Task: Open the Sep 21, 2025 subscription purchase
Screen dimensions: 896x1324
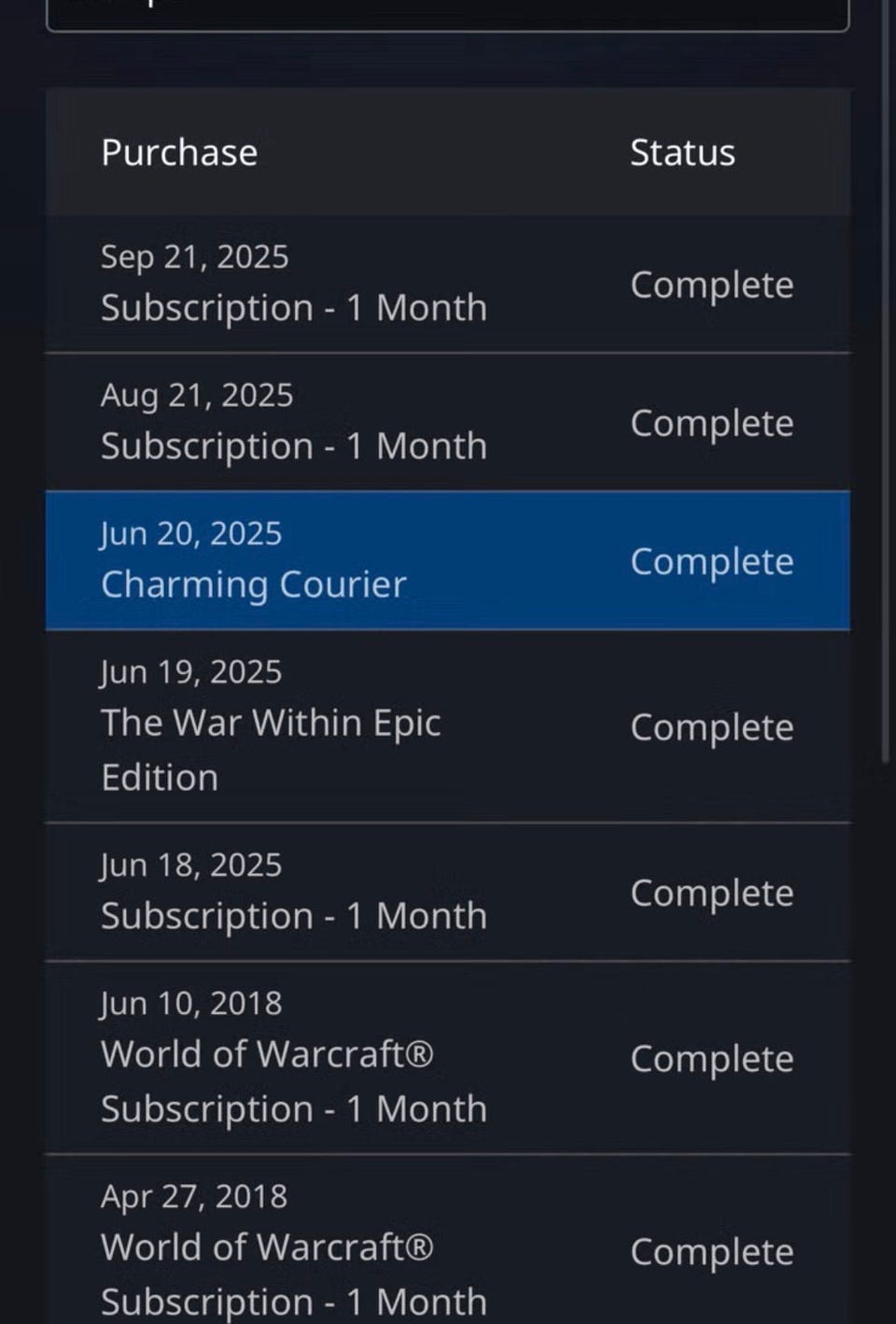Action: click(448, 284)
